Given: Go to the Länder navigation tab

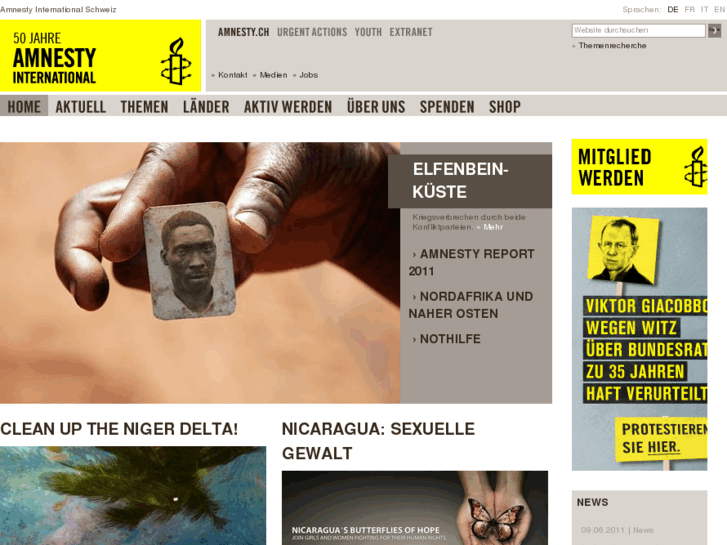Looking at the screenshot, I should pos(206,107).
